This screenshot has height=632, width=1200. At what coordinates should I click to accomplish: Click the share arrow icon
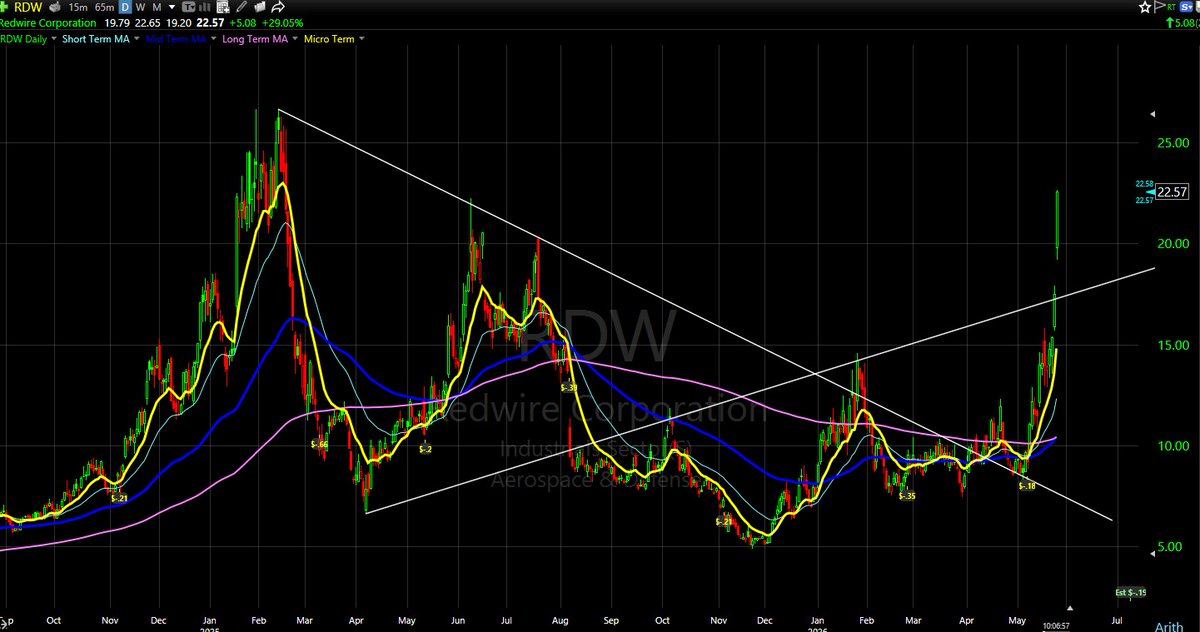(x=278, y=7)
